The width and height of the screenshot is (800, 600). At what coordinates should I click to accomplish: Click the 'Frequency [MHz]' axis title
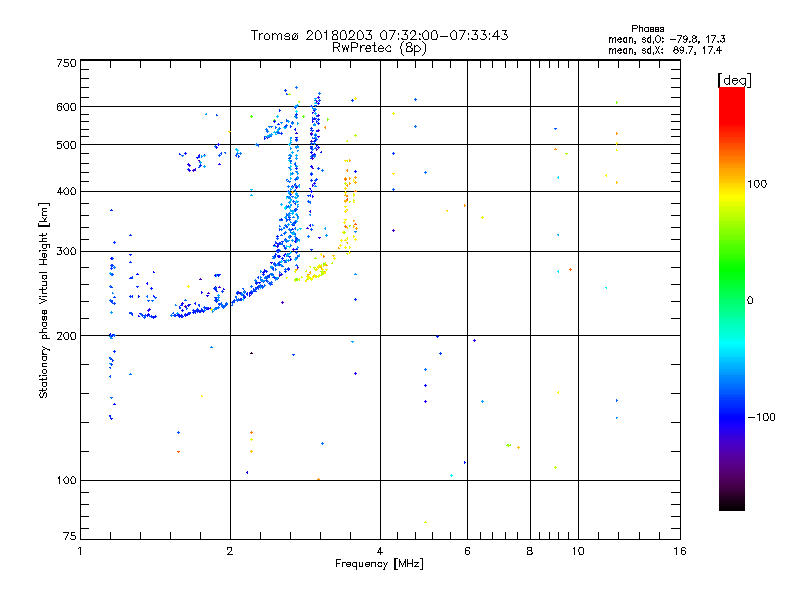coord(379,564)
